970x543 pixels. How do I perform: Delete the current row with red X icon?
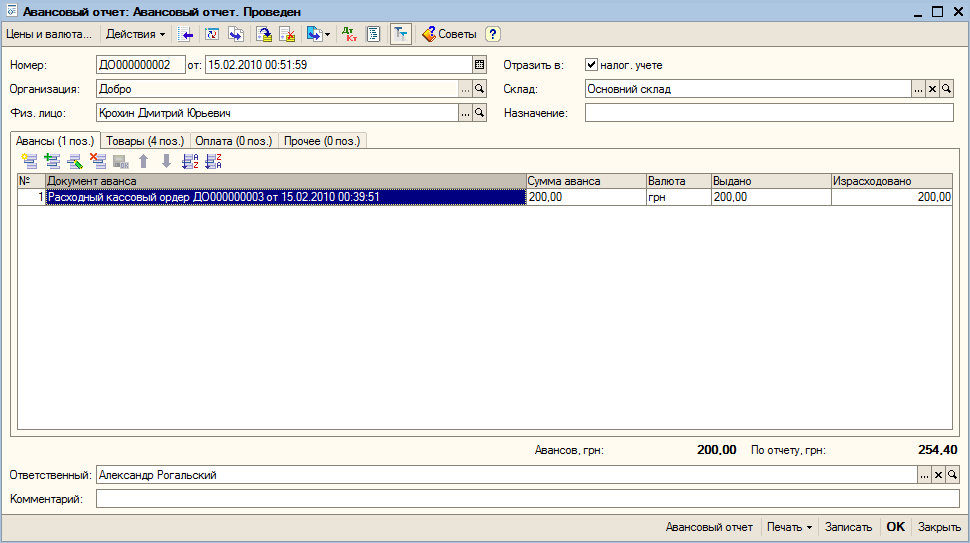(98, 161)
